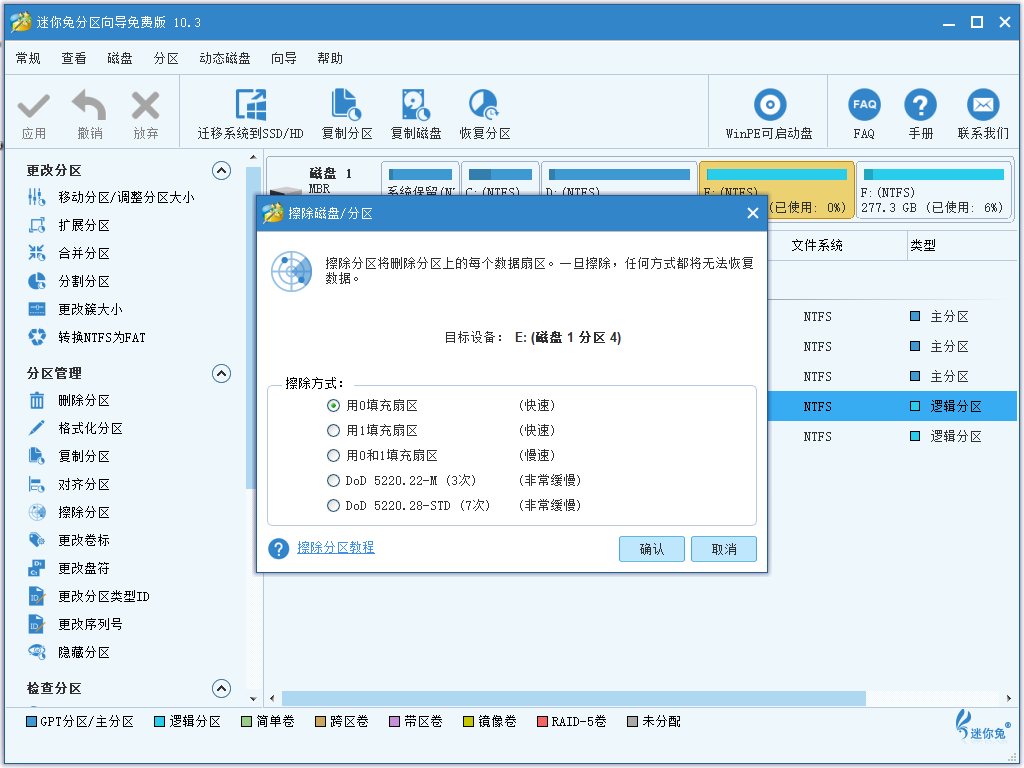Cancel the wipe dialog with 取消
This screenshot has height=768, width=1024.
(724, 549)
